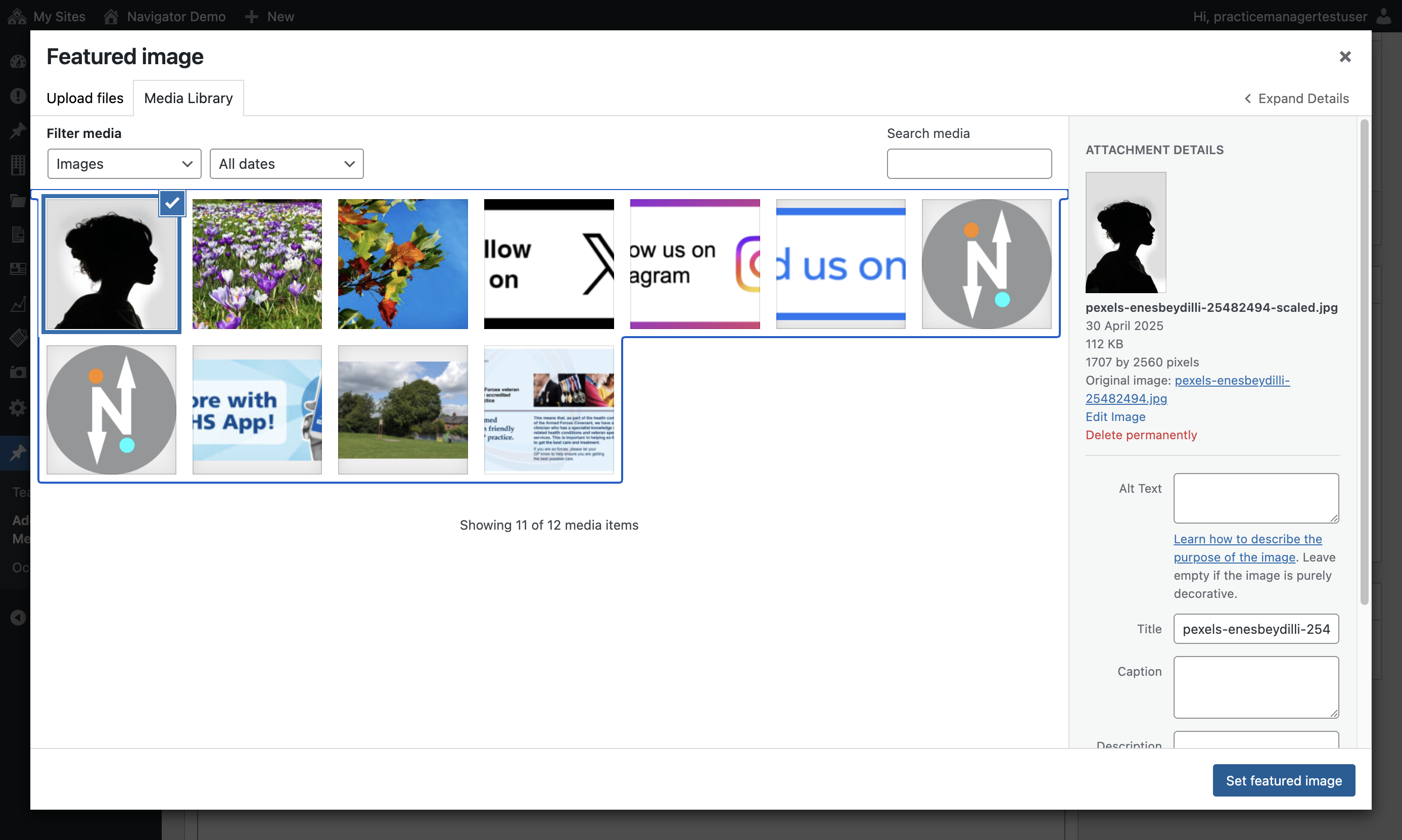This screenshot has height=840, width=1402.
Task: Click Delete permanently
Action: 1141,435
